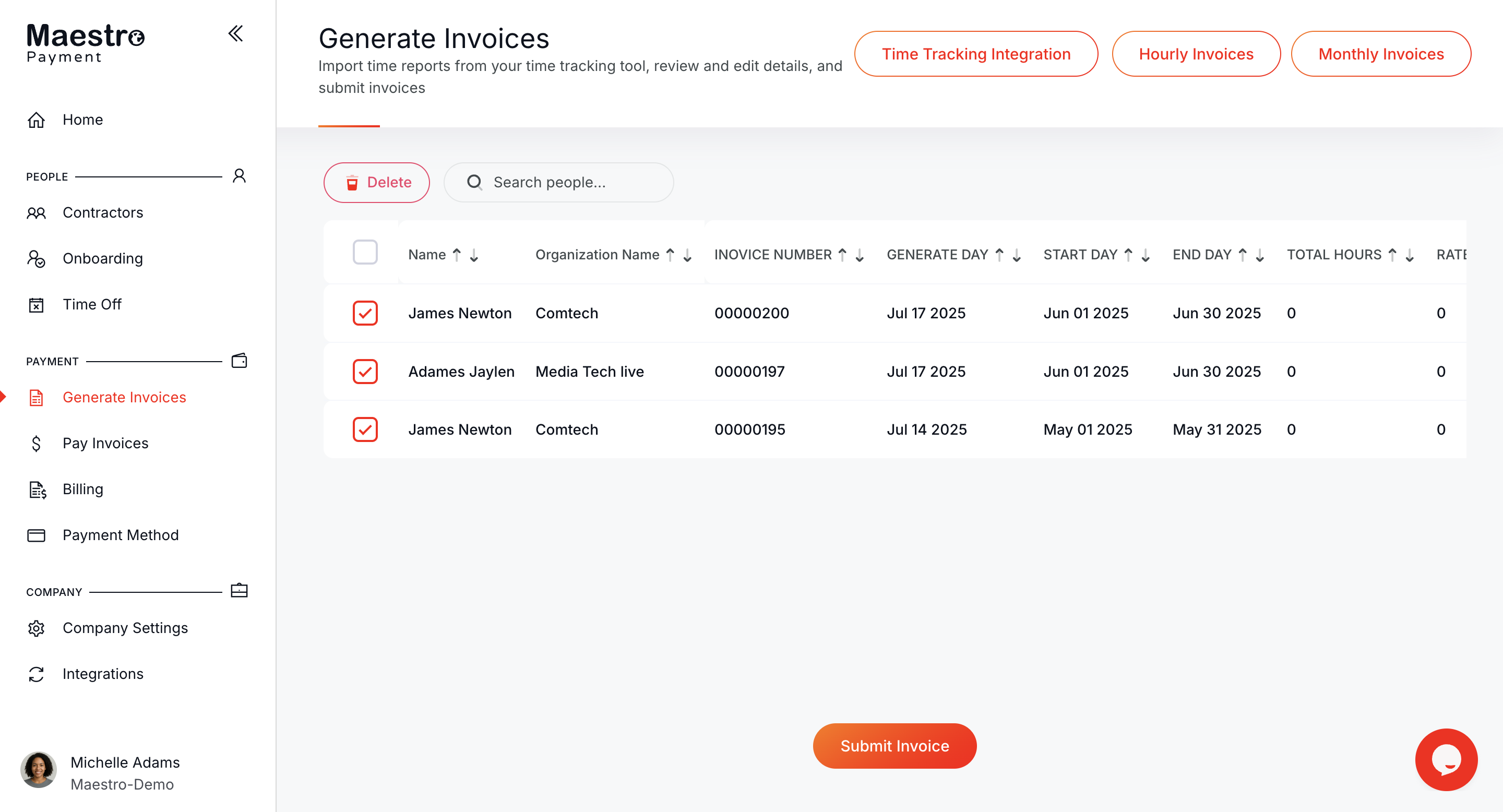
Task: Uncheck the Adames Jaylen row checkbox
Action: point(365,372)
